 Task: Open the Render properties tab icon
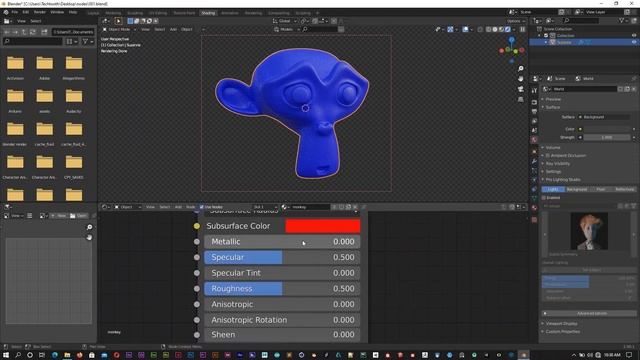tap(534, 102)
